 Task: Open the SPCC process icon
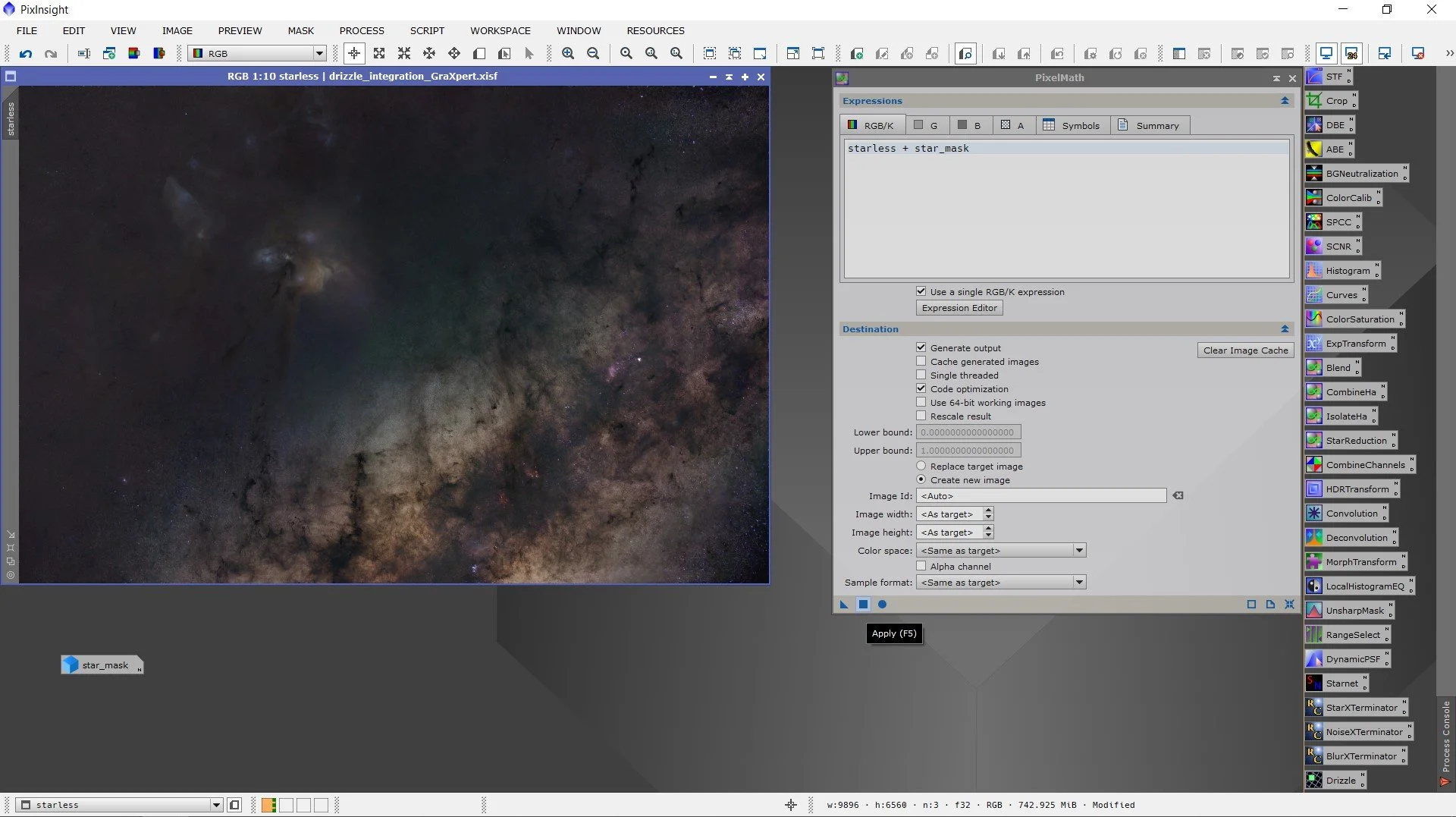pyautogui.click(x=1333, y=222)
